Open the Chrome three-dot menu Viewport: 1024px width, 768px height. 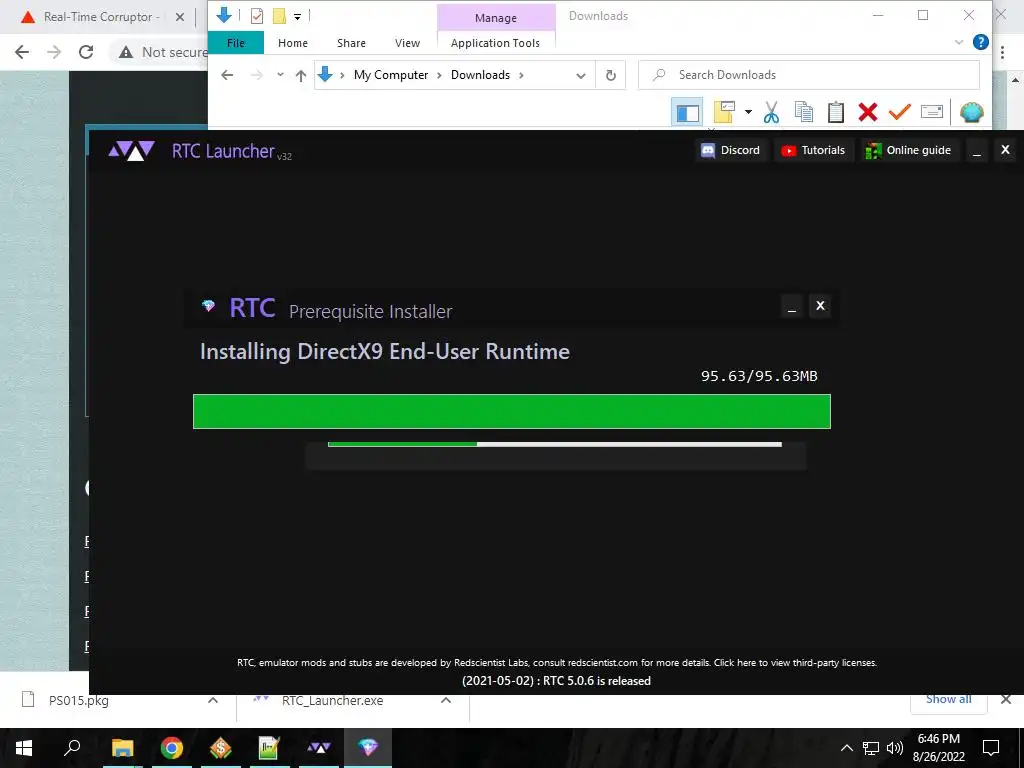[x=1002, y=52]
